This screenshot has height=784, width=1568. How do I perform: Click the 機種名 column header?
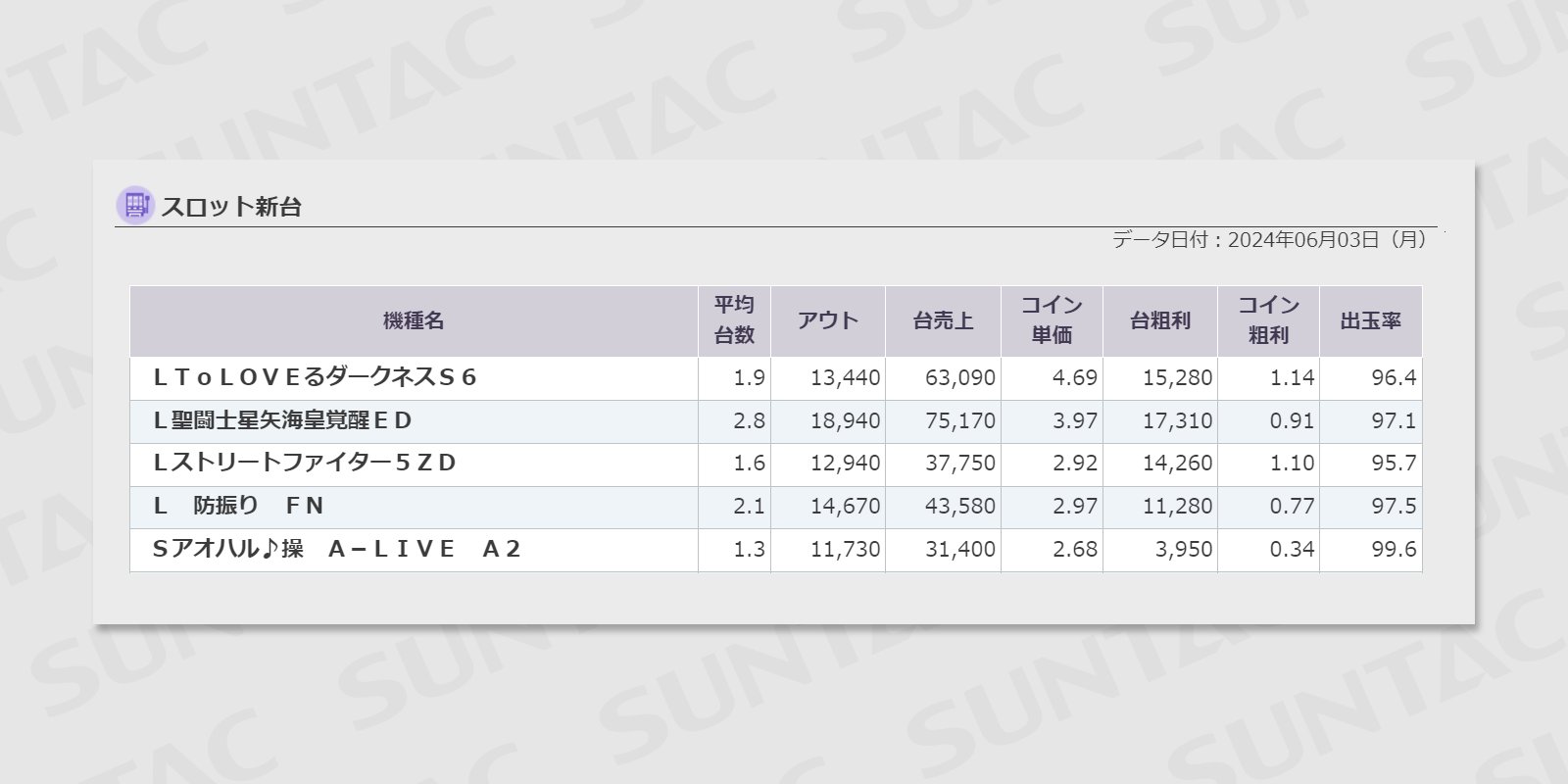(x=414, y=321)
